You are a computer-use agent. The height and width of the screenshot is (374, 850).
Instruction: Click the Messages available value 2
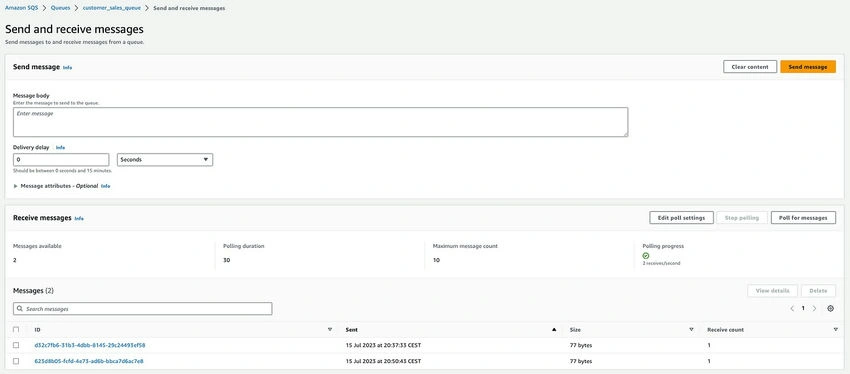tap(15, 260)
